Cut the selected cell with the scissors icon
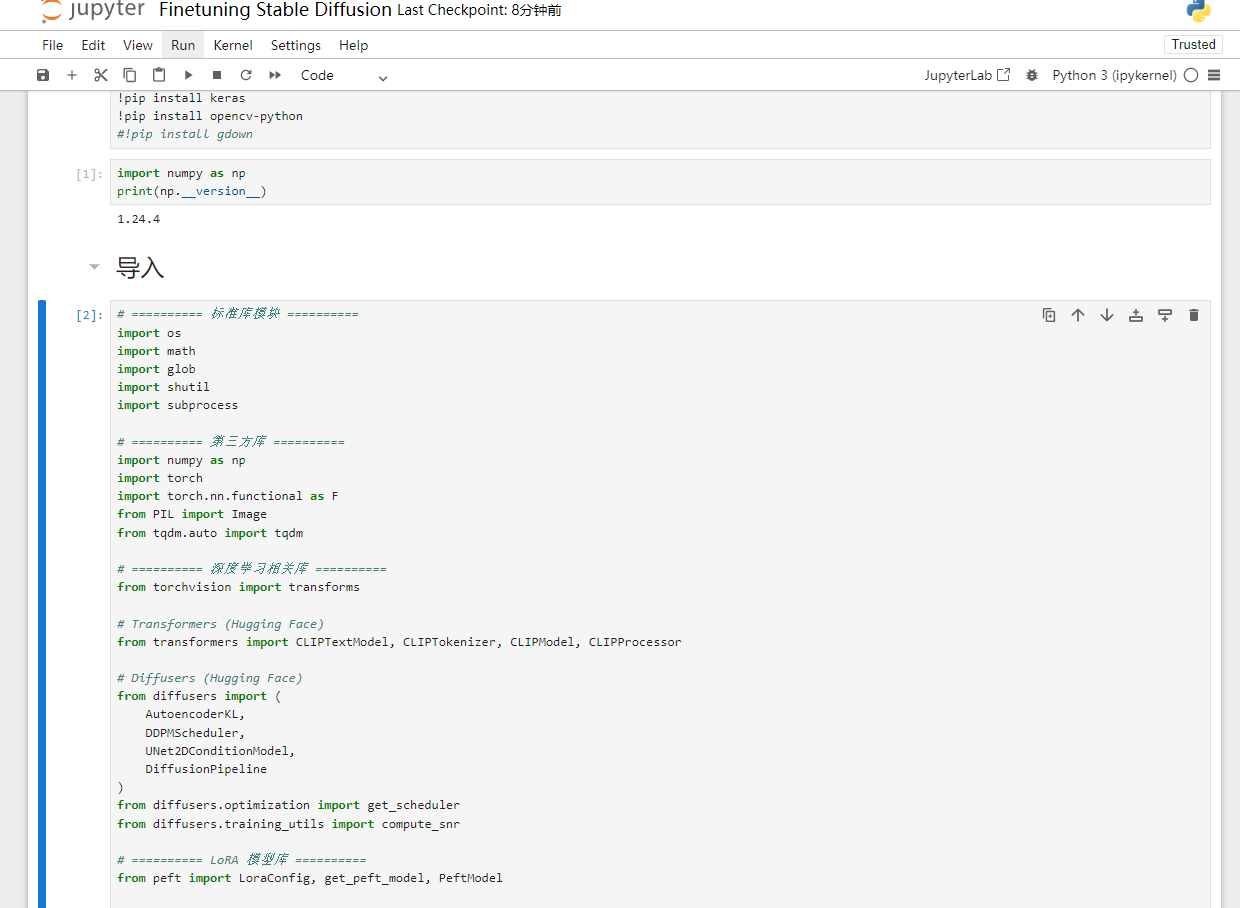This screenshot has width=1240, height=908. pos(101,75)
